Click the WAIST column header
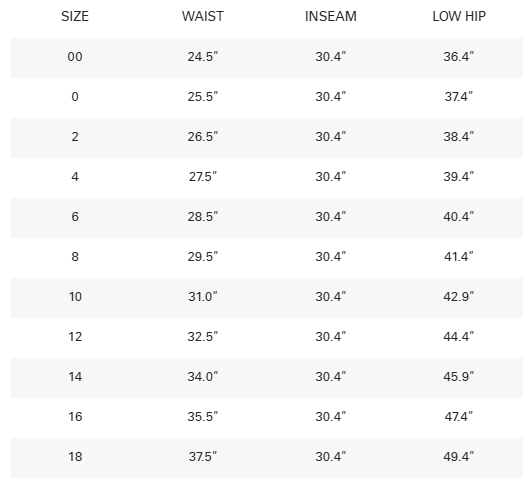Viewport: 531px width, 487px height. pos(203,16)
